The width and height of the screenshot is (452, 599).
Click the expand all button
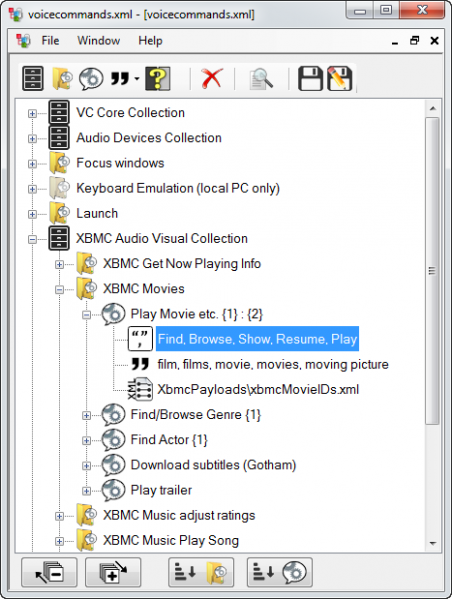[113, 572]
